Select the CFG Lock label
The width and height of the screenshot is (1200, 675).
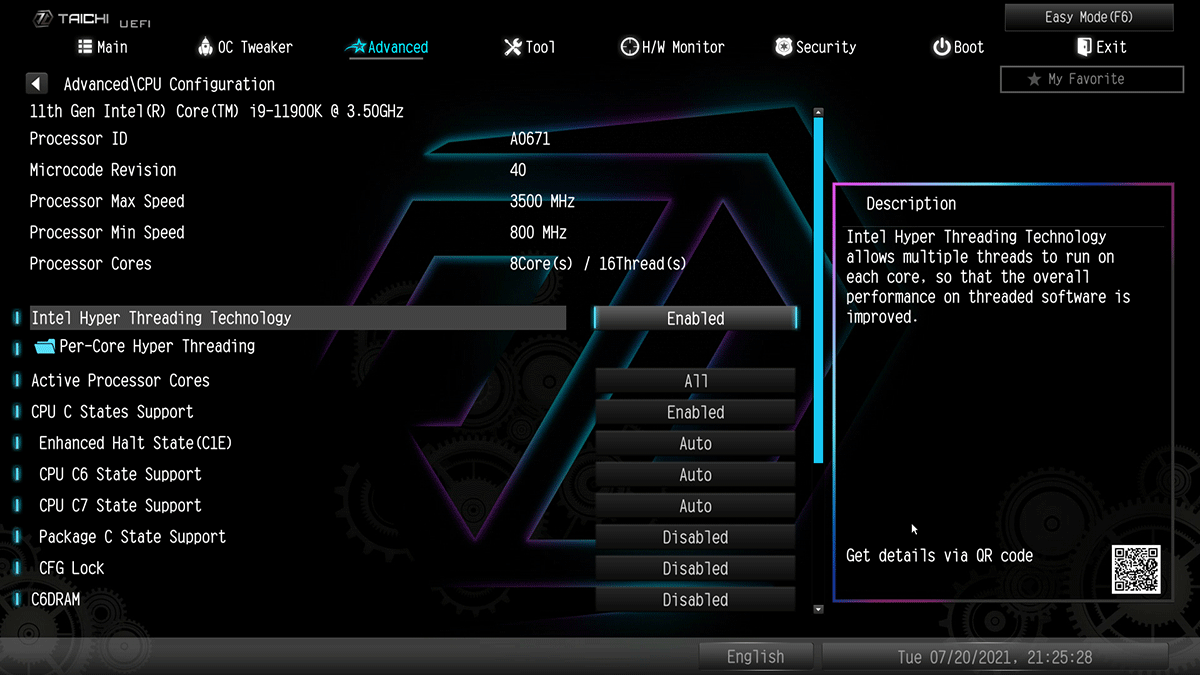71,568
